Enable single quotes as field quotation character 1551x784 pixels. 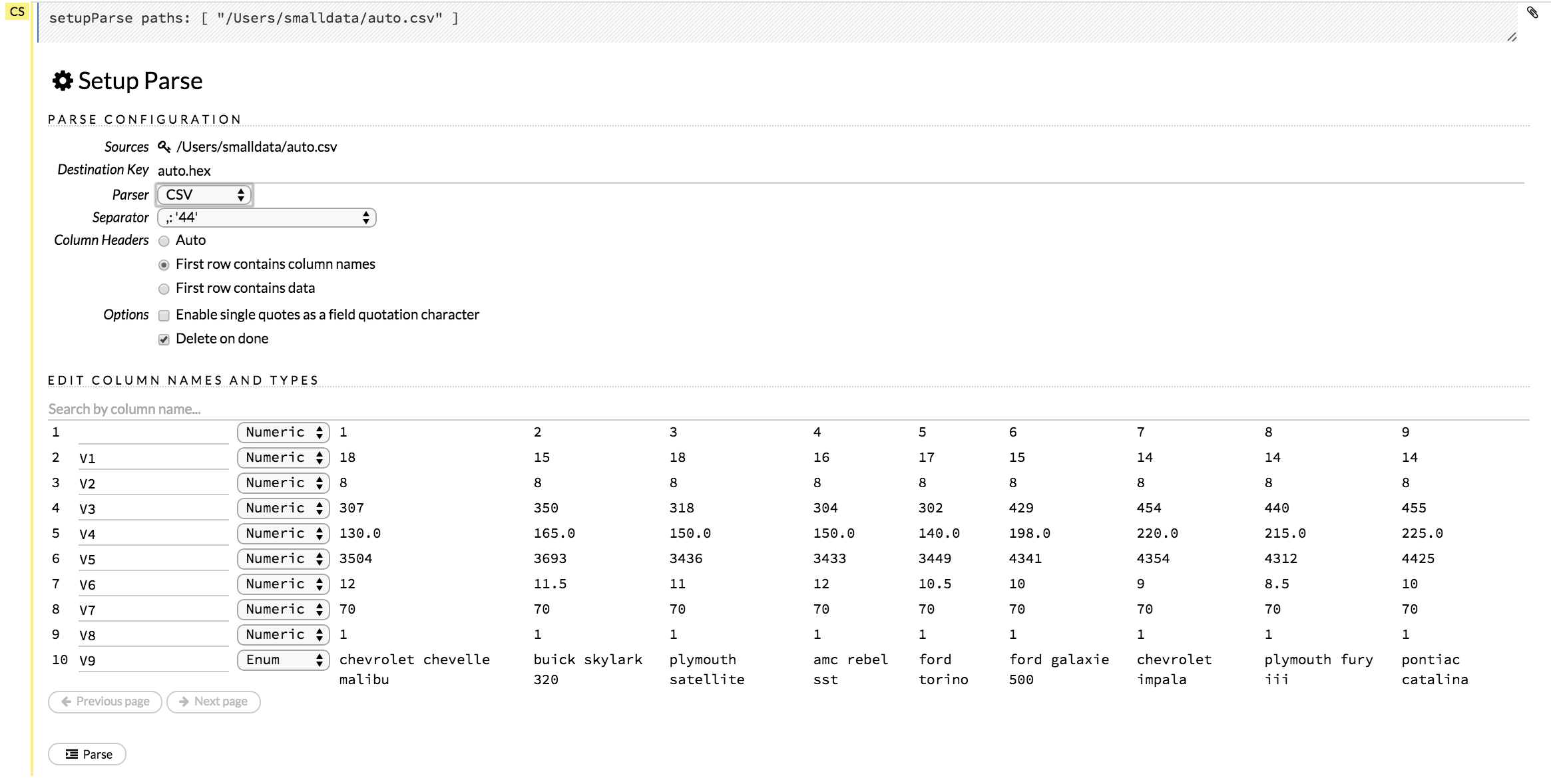[164, 315]
